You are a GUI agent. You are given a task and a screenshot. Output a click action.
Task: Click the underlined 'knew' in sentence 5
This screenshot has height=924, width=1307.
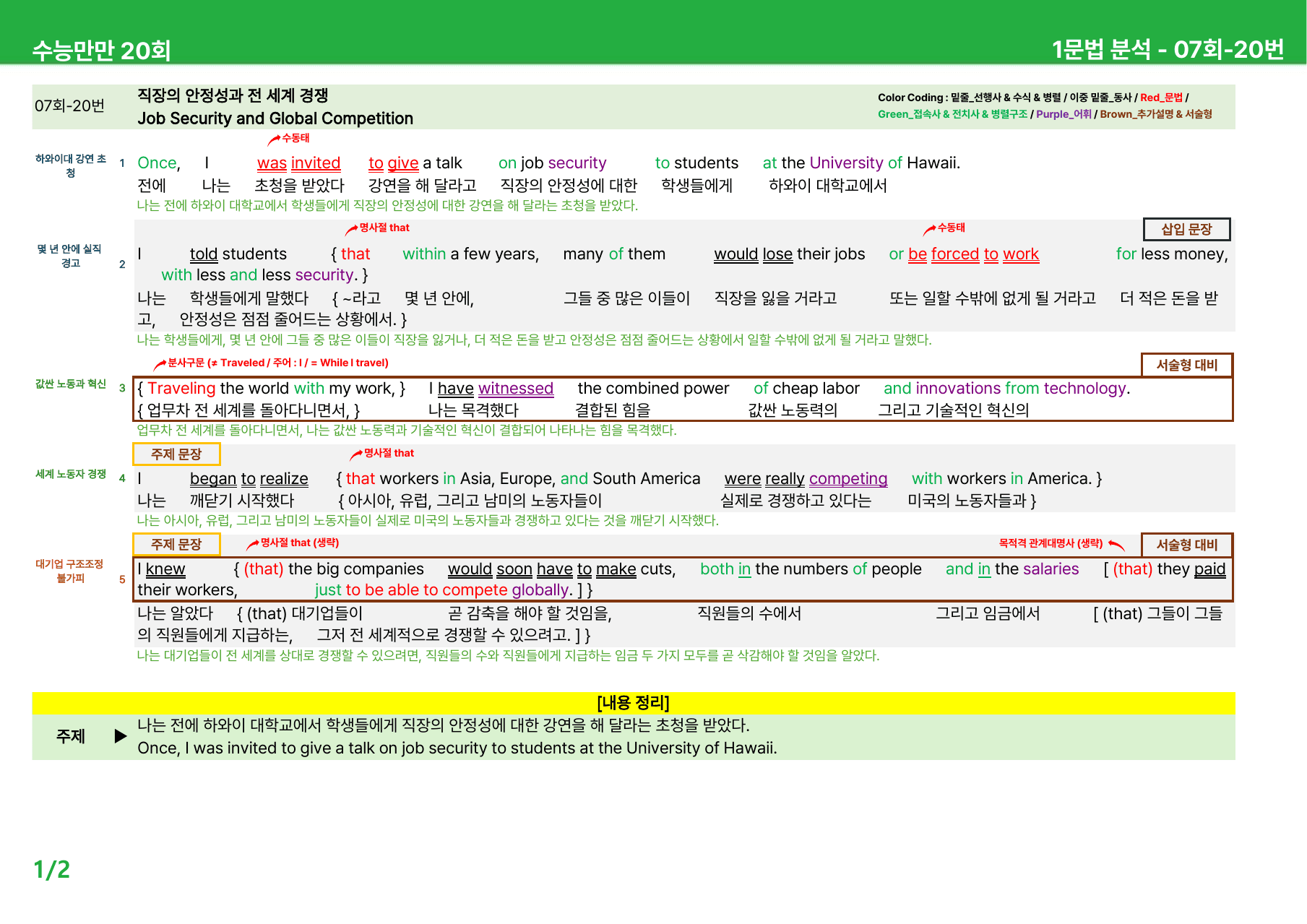165,569
